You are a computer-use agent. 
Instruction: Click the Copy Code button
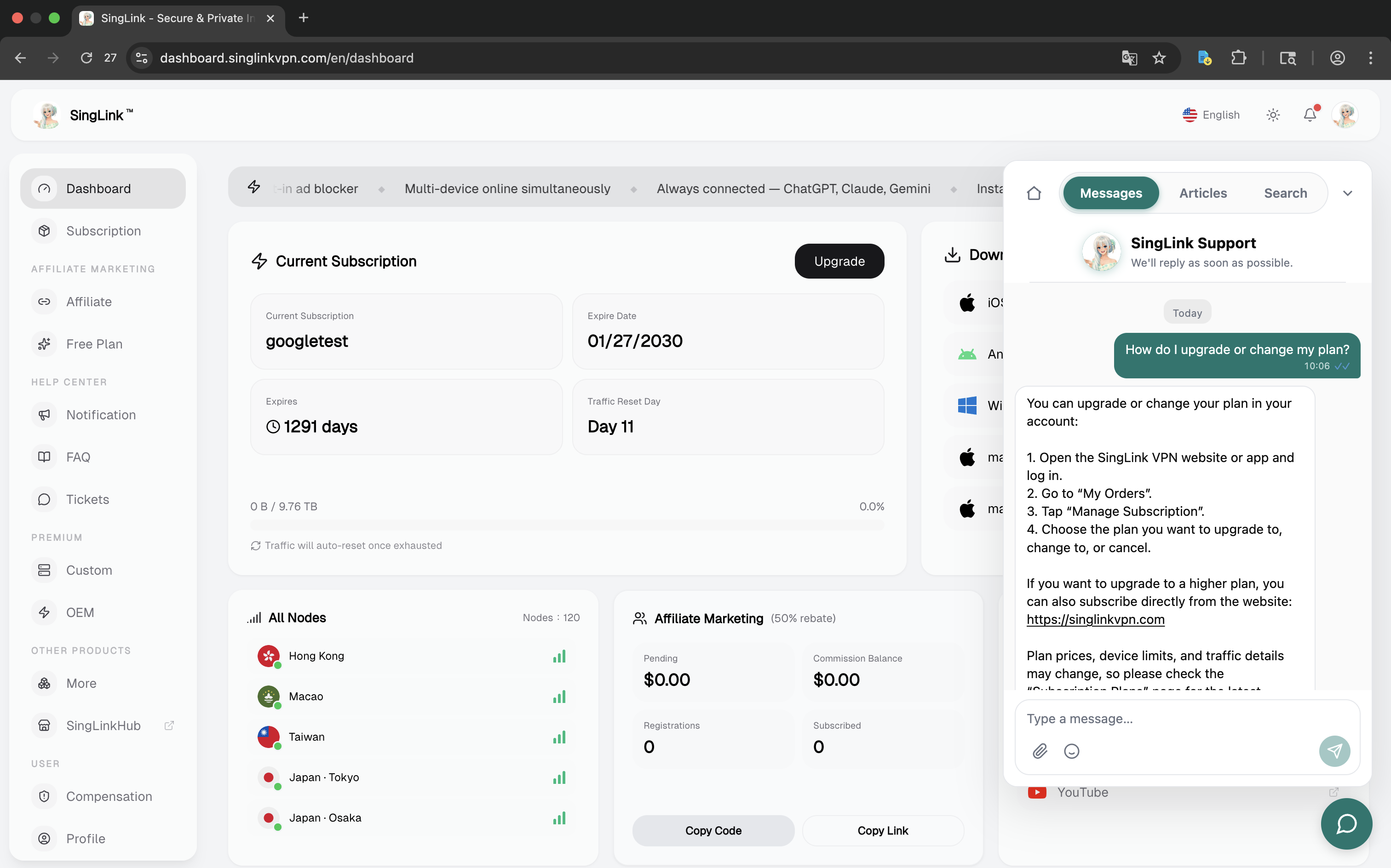tap(713, 831)
